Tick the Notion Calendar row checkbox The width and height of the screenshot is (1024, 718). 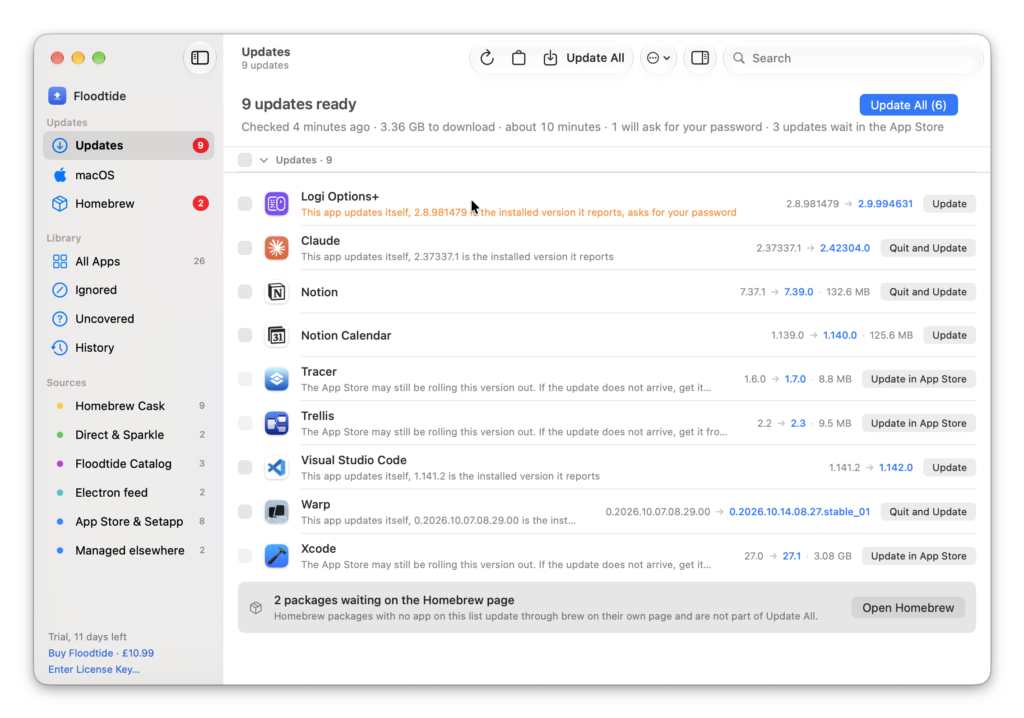[245, 336]
